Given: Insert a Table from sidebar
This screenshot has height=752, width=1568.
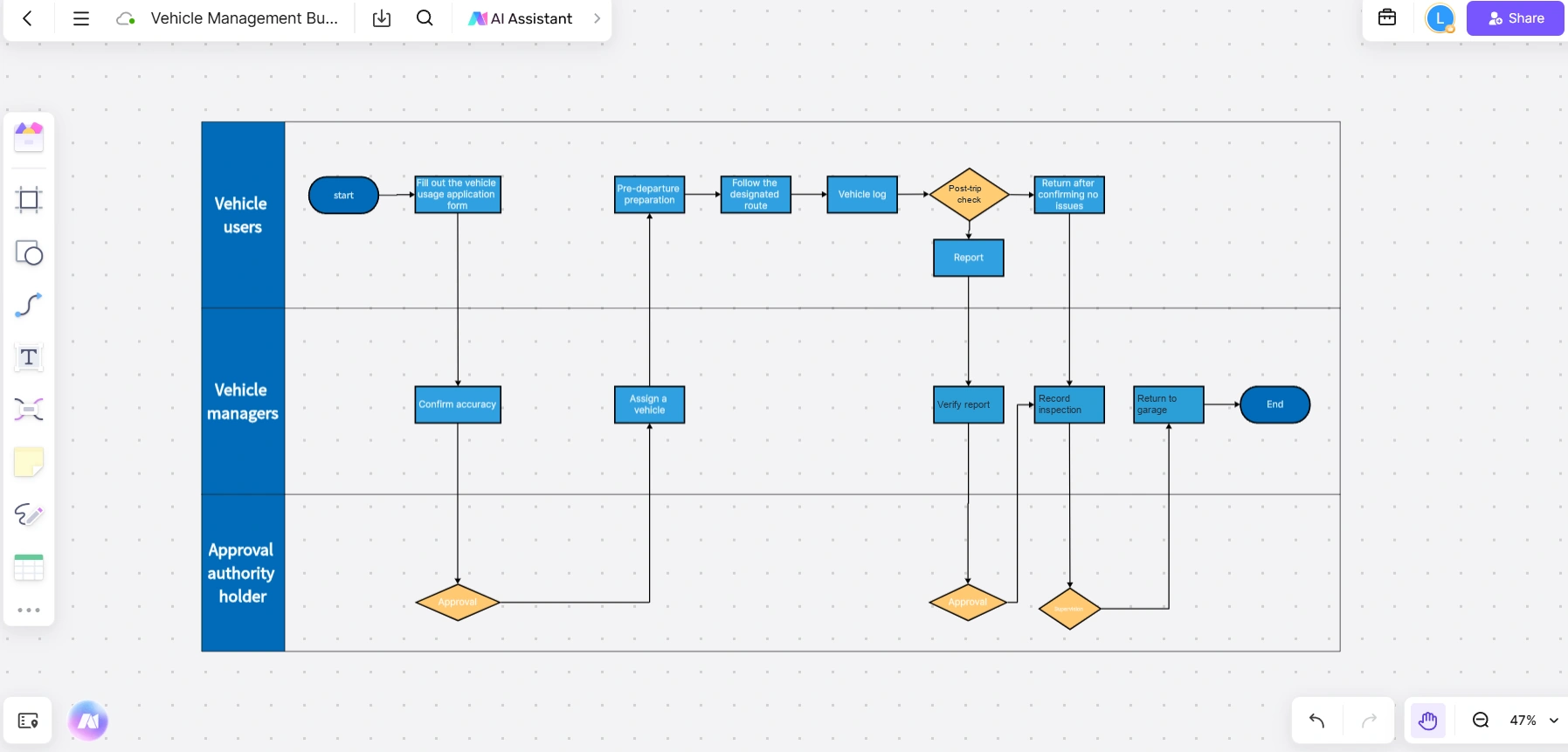Looking at the screenshot, I should (29, 568).
